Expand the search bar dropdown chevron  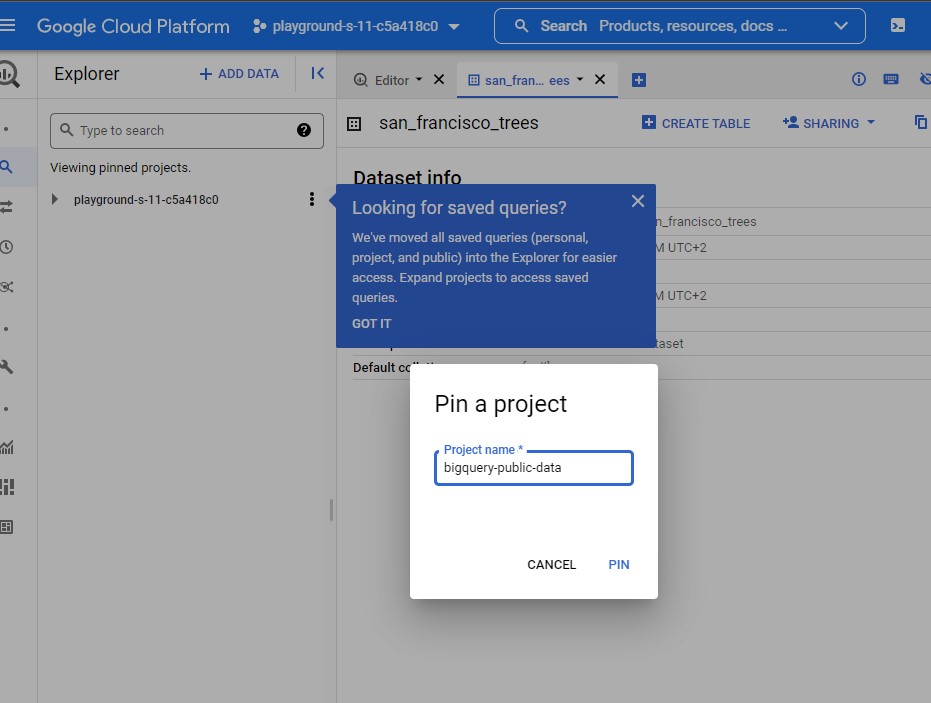click(x=841, y=26)
